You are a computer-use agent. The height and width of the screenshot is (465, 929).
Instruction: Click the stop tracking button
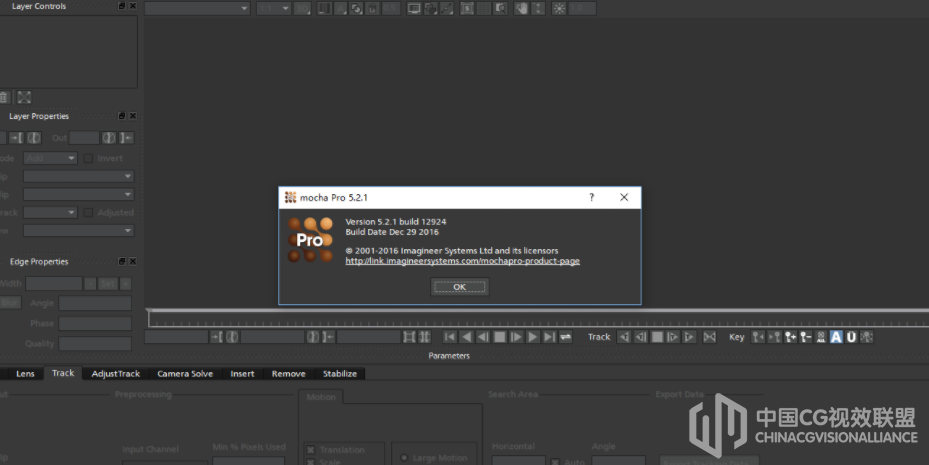657,337
